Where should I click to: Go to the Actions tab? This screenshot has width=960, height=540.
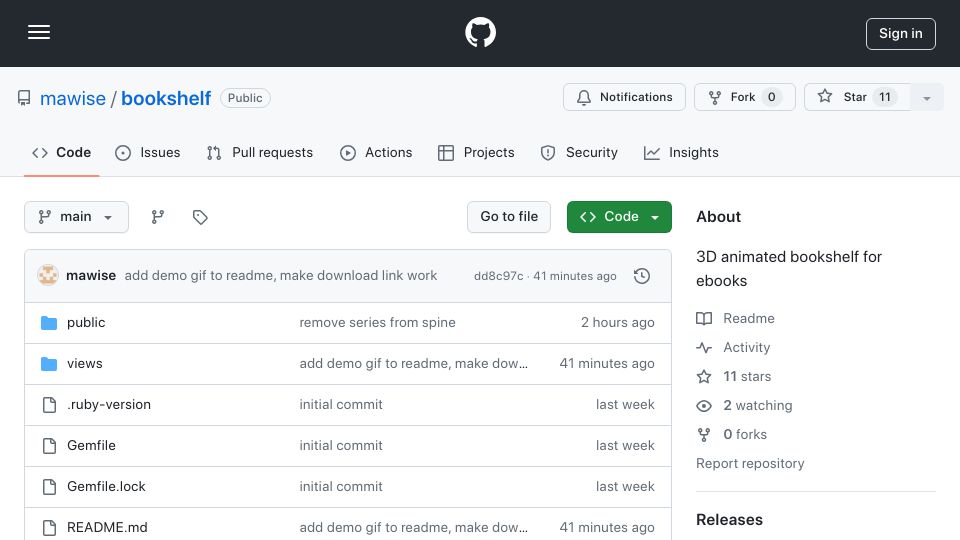coord(376,152)
